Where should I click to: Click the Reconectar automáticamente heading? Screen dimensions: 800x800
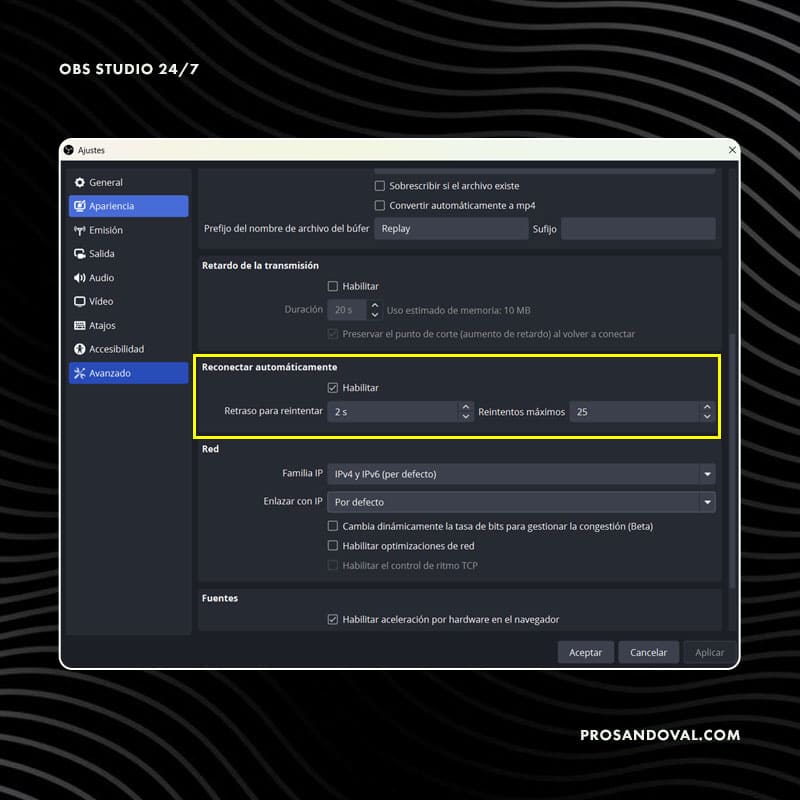tap(269, 367)
